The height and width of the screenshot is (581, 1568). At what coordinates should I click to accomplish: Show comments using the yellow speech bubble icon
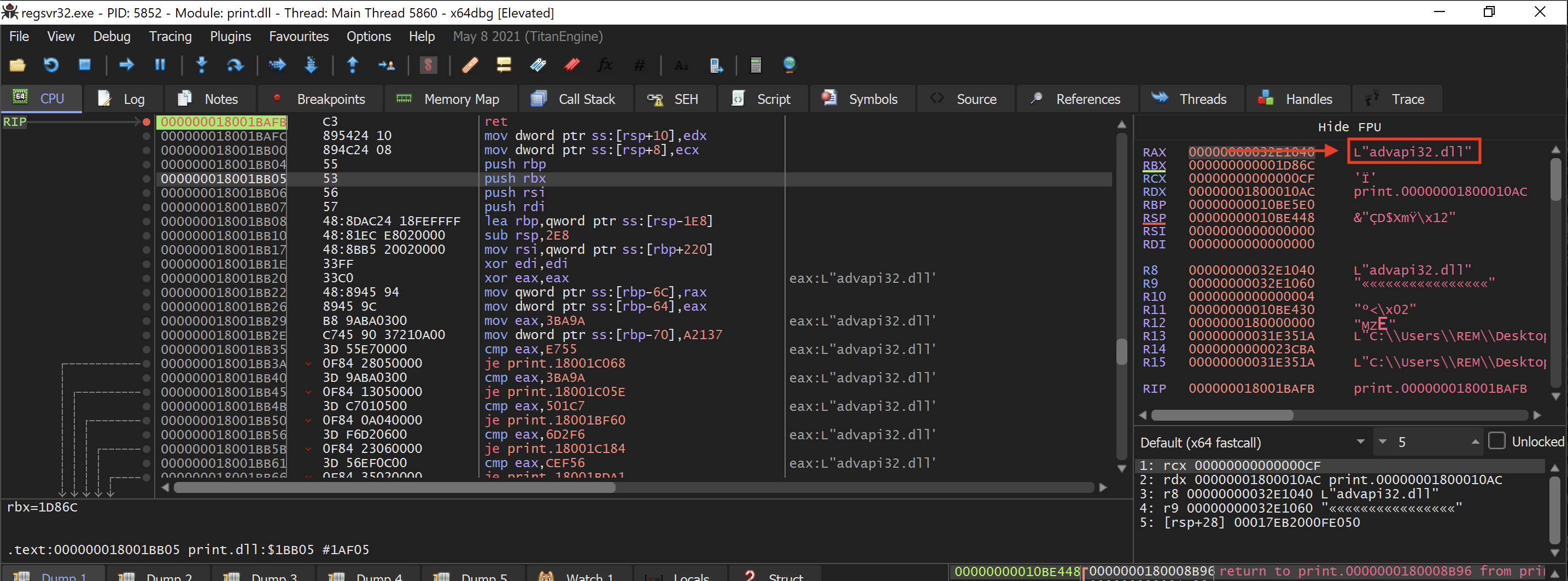tap(504, 65)
